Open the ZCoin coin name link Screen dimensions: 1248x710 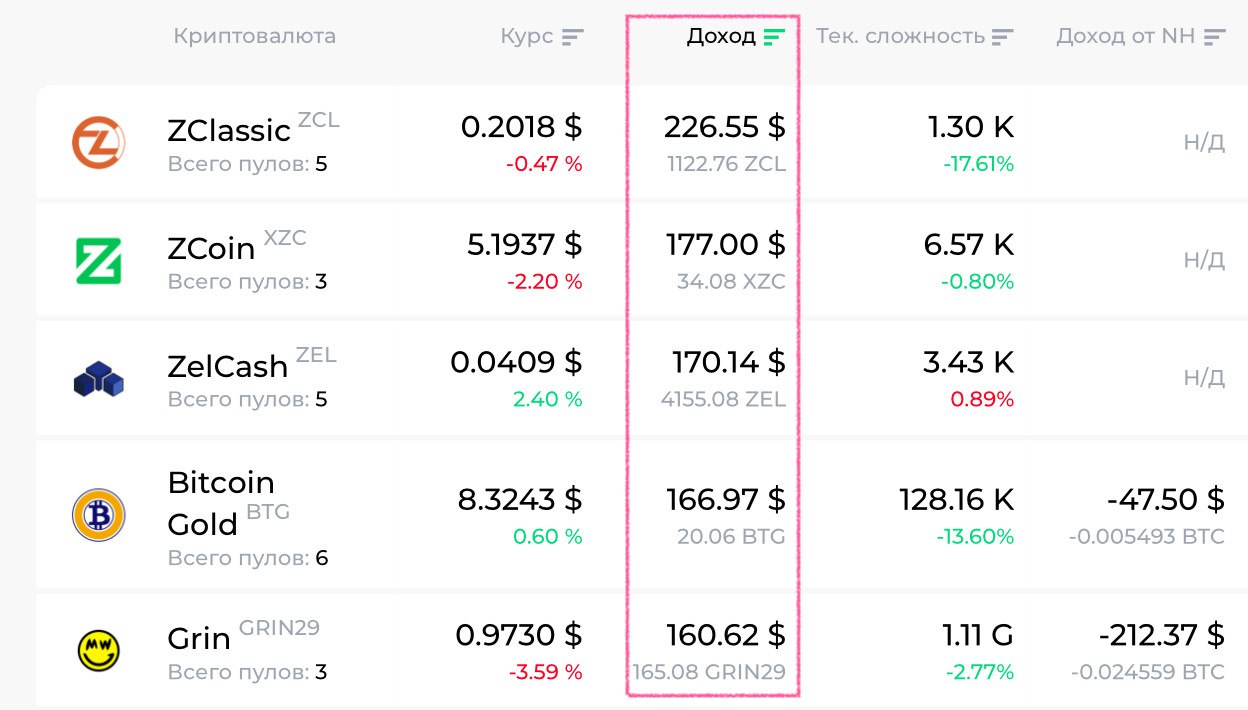tap(211, 249)
